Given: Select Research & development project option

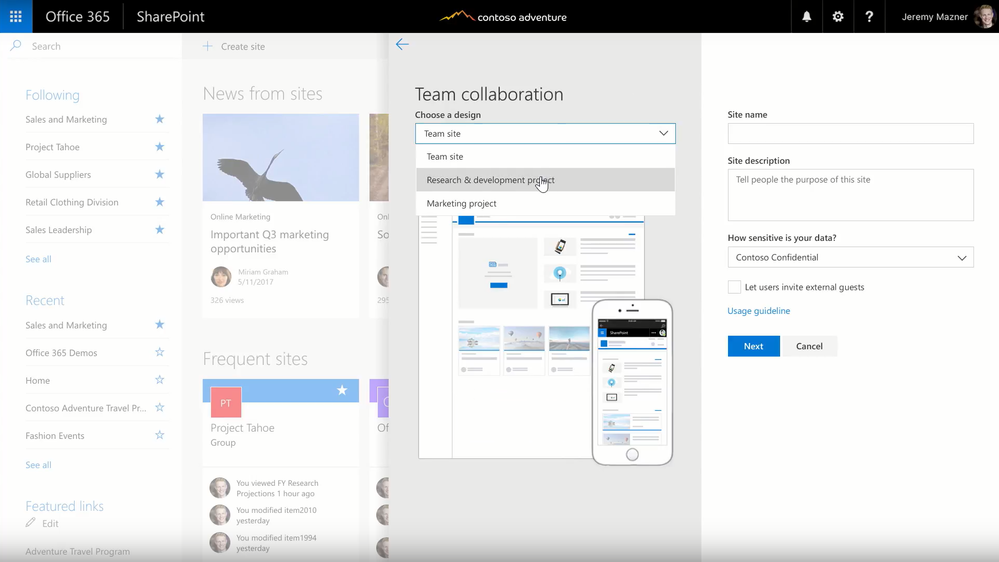Looking at the screenshot, I should point(545,180).
